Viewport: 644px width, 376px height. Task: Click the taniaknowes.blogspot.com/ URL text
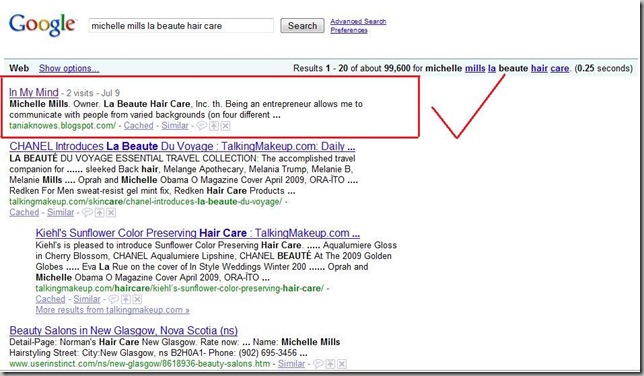tap(63, 126)
